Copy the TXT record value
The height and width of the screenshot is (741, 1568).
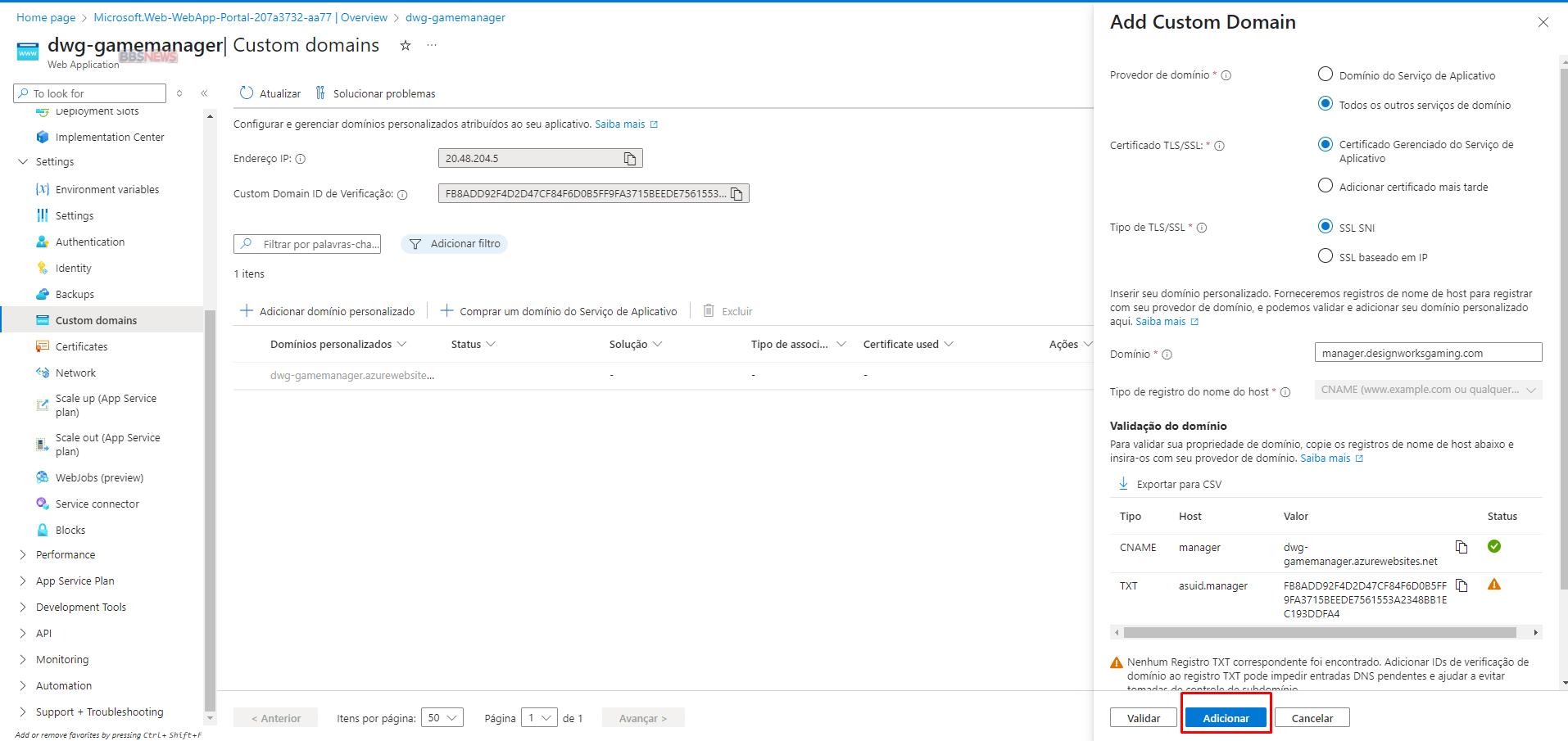[1462, 585]
